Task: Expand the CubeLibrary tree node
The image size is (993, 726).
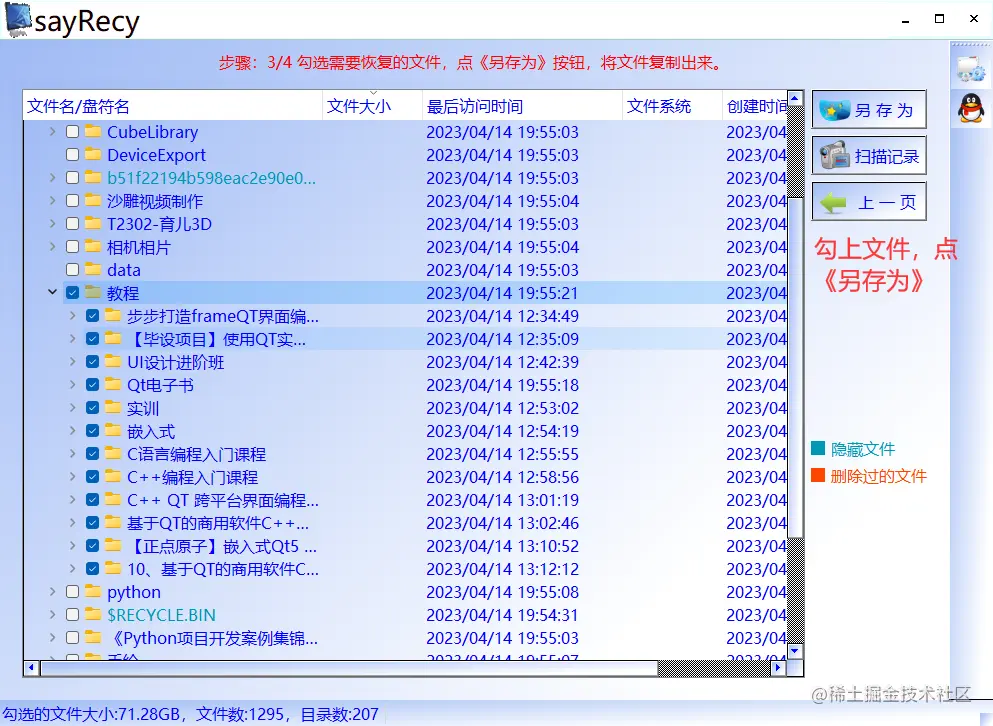Action: pos(50,131)
